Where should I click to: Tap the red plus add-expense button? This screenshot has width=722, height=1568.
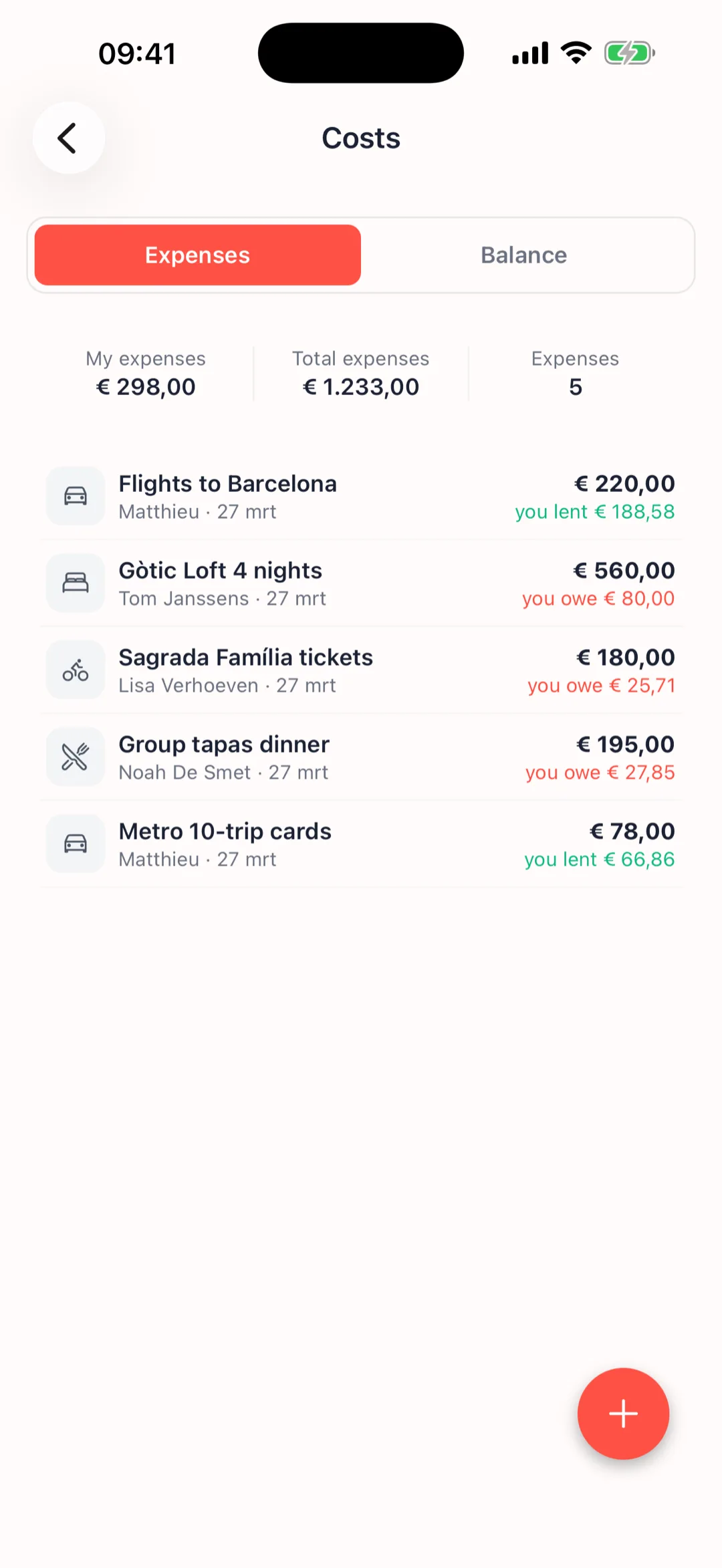pos(623,1413)
